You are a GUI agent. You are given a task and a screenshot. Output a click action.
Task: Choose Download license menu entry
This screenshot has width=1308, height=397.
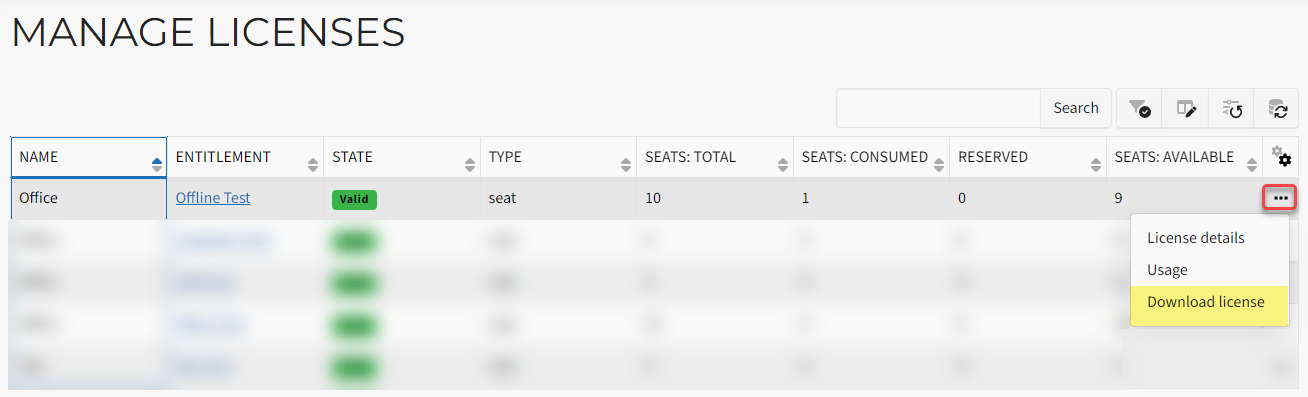coord(1206,302)
